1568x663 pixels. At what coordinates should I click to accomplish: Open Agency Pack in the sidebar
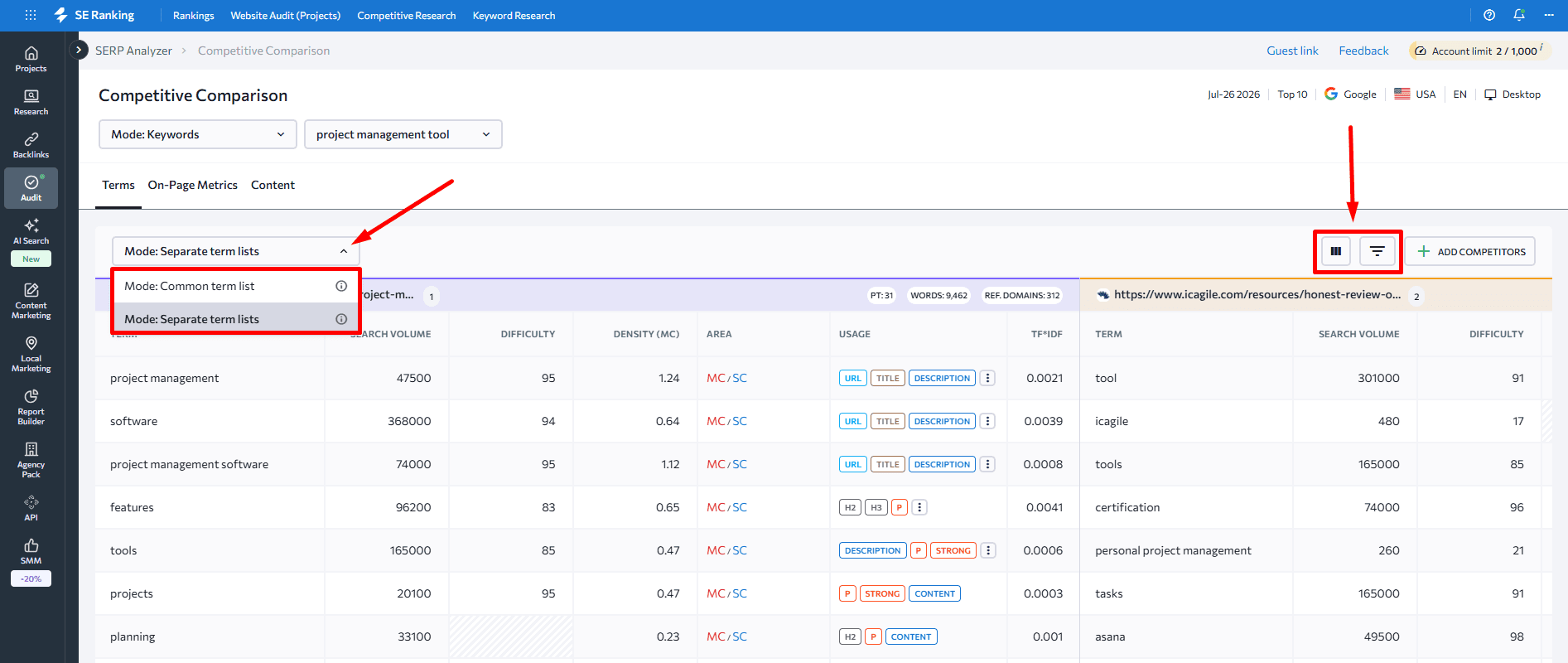(x=31, y=461)
